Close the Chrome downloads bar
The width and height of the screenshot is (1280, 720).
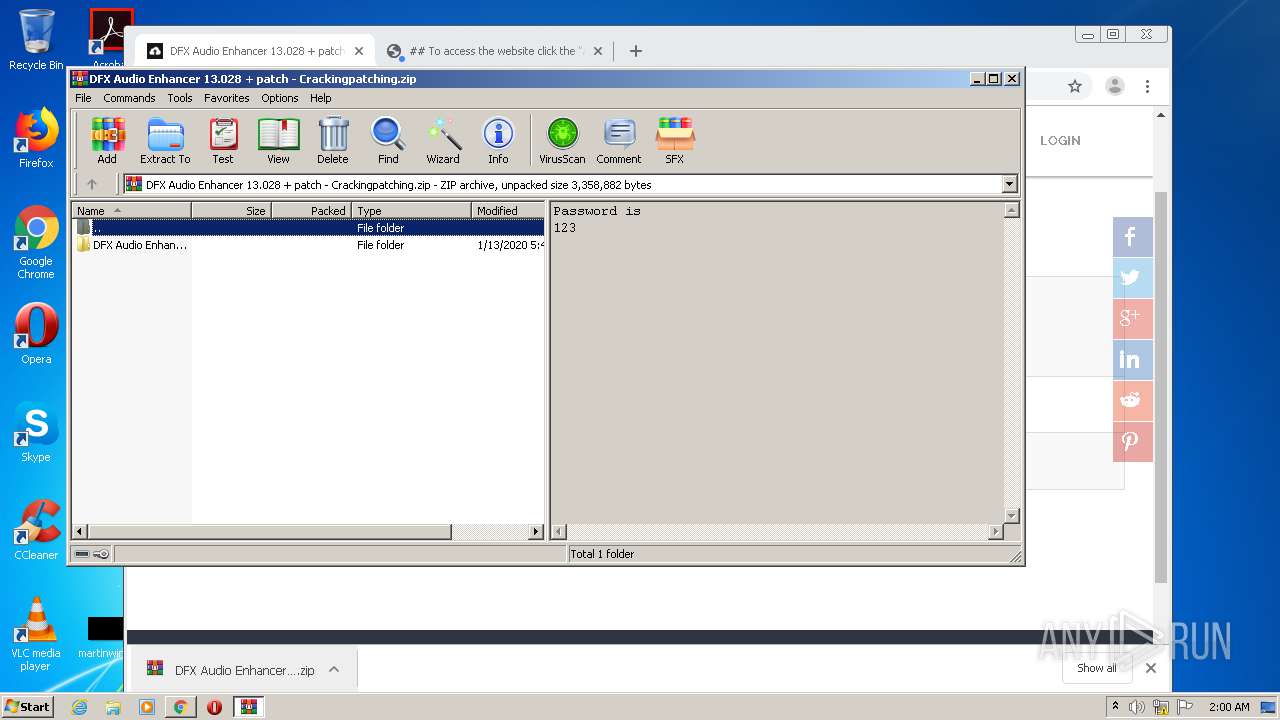[x=1151, y=668]
